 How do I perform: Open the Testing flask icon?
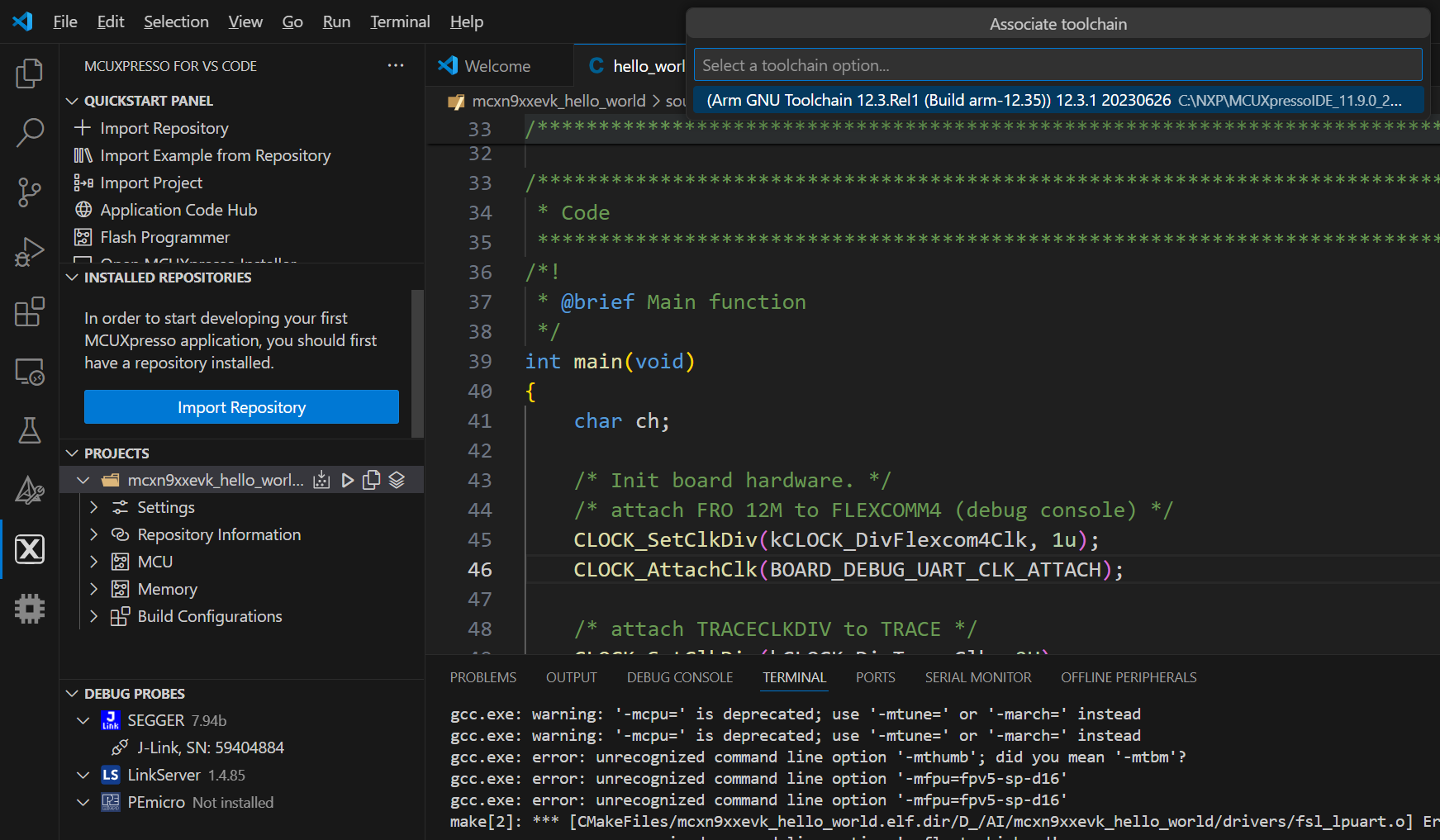pos(29,430)
